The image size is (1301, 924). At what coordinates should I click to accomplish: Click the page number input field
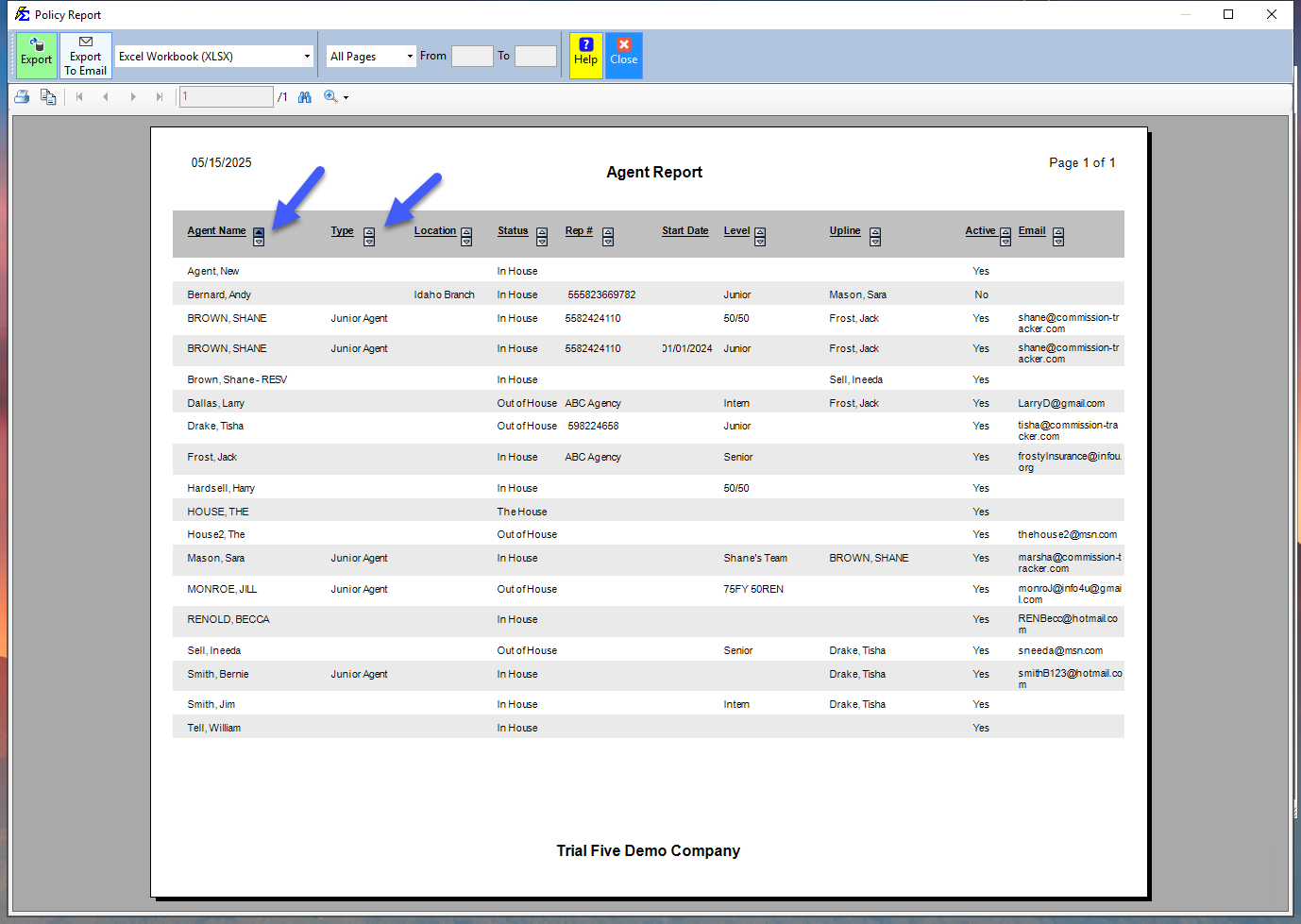click(x=226, y=96)
